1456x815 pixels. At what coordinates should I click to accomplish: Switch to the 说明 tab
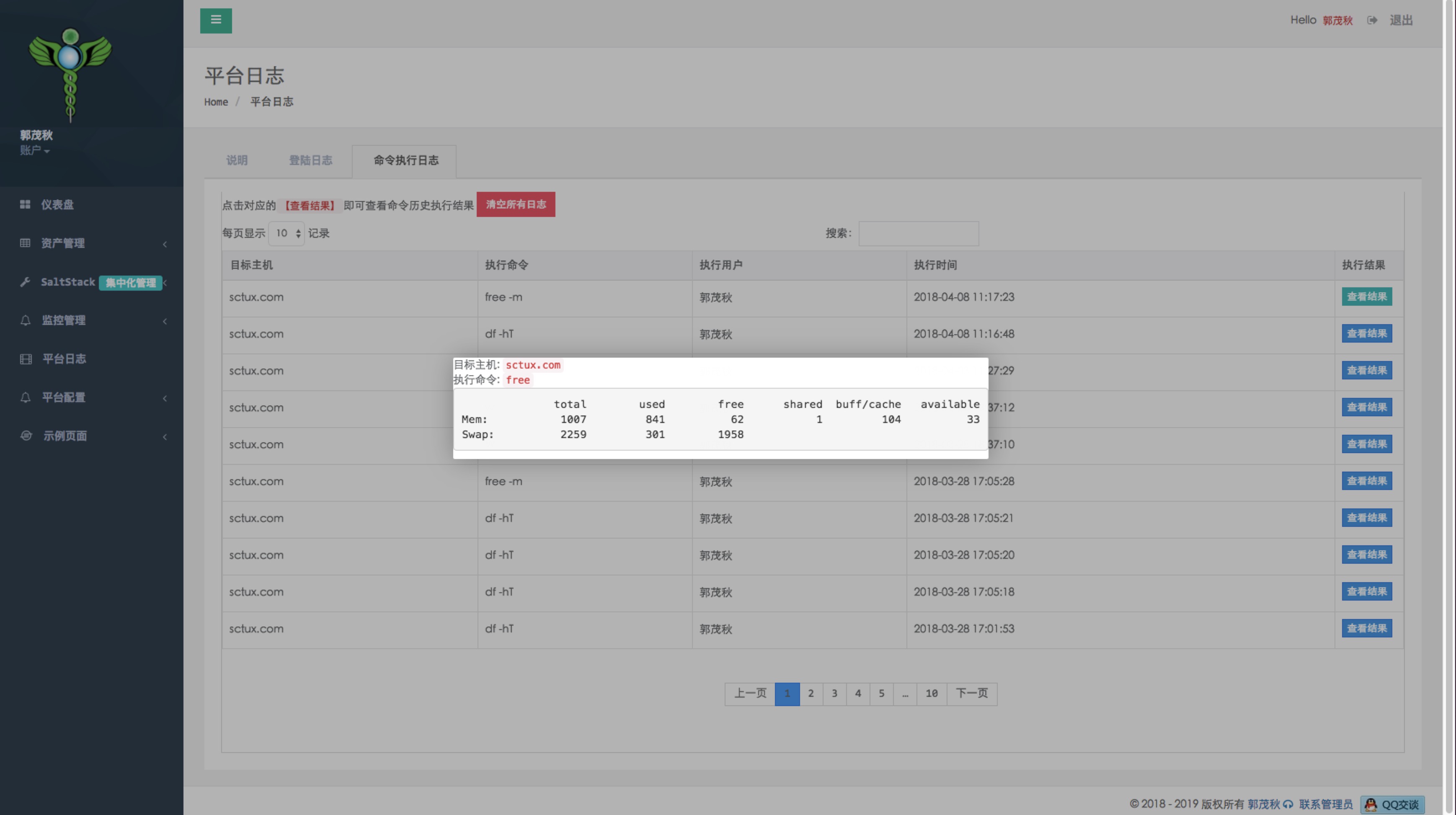(237, 160)
